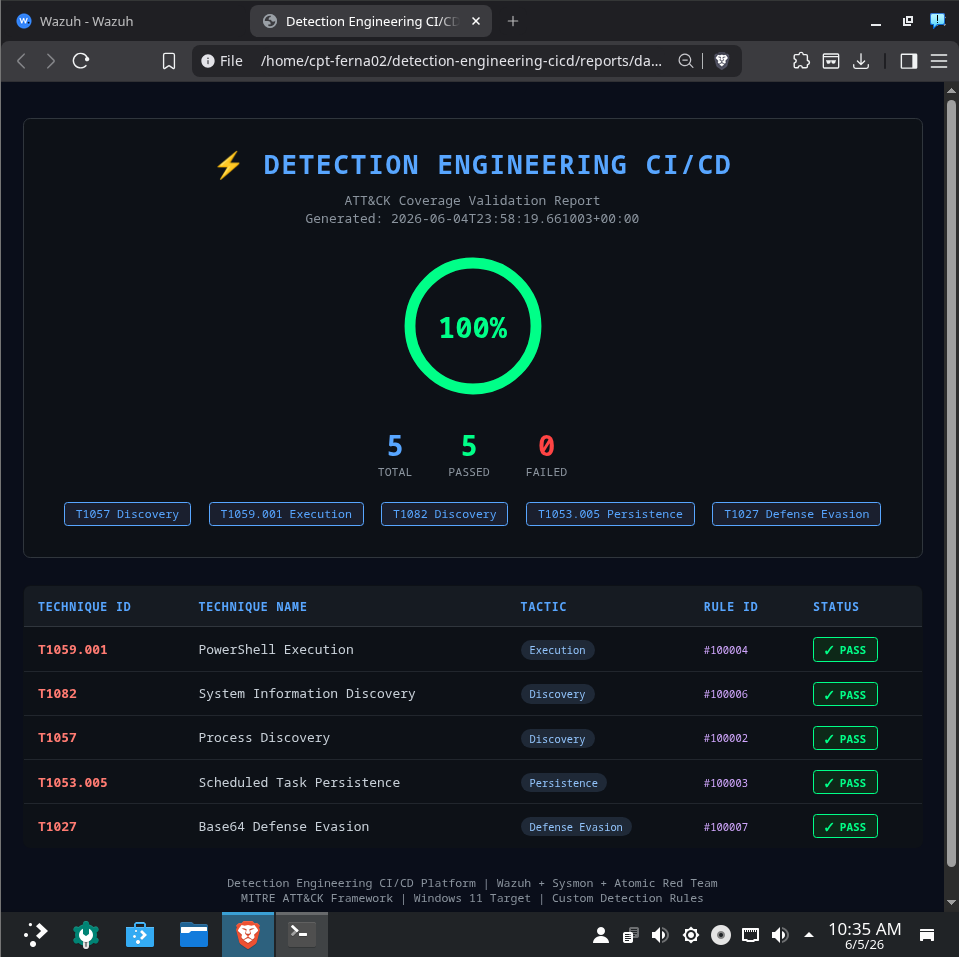
Task: Toggle the browser sidebar panel
Action: click(x=908, y=61)
